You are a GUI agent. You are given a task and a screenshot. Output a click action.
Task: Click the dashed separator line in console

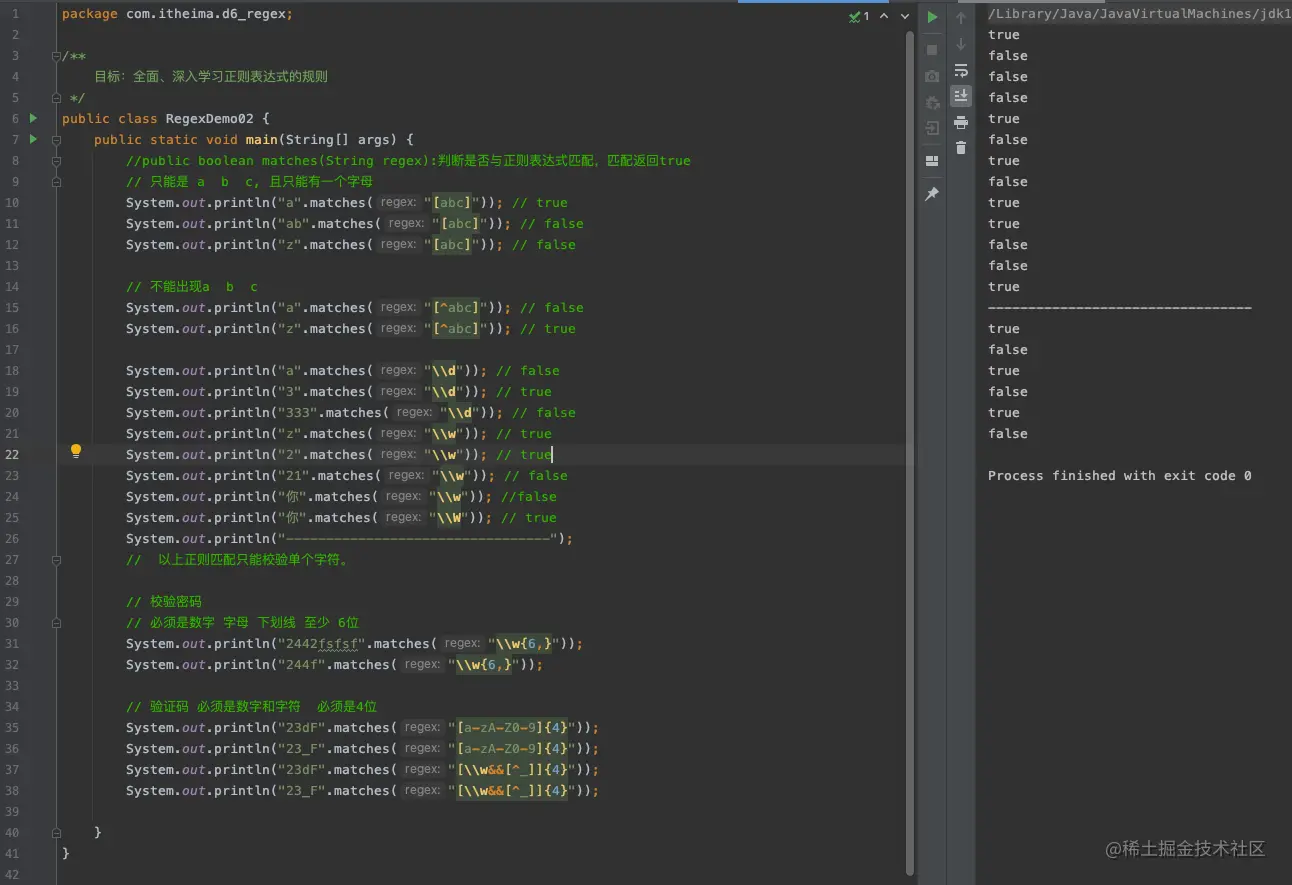click(1120, 308)
